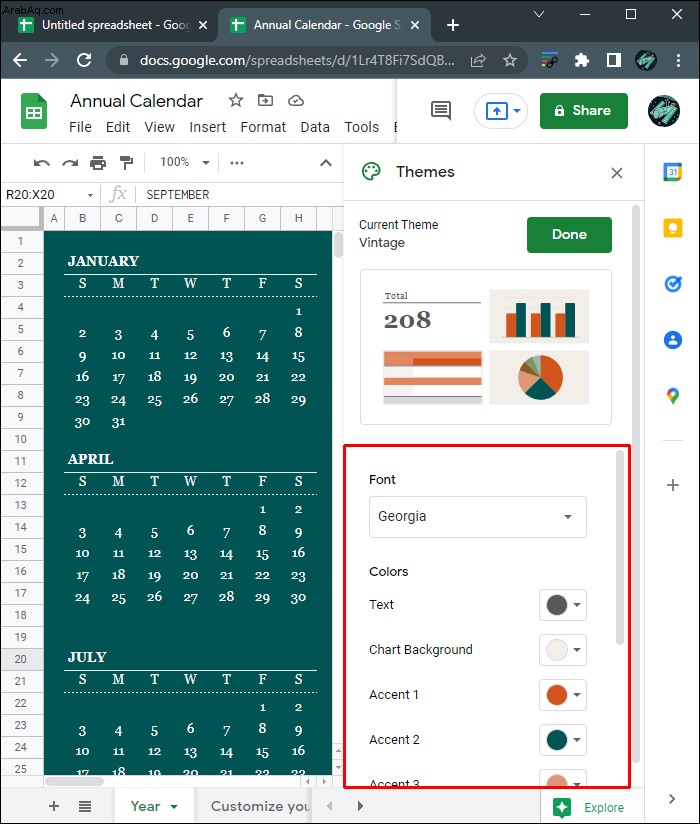Open the Format menu

263,127
